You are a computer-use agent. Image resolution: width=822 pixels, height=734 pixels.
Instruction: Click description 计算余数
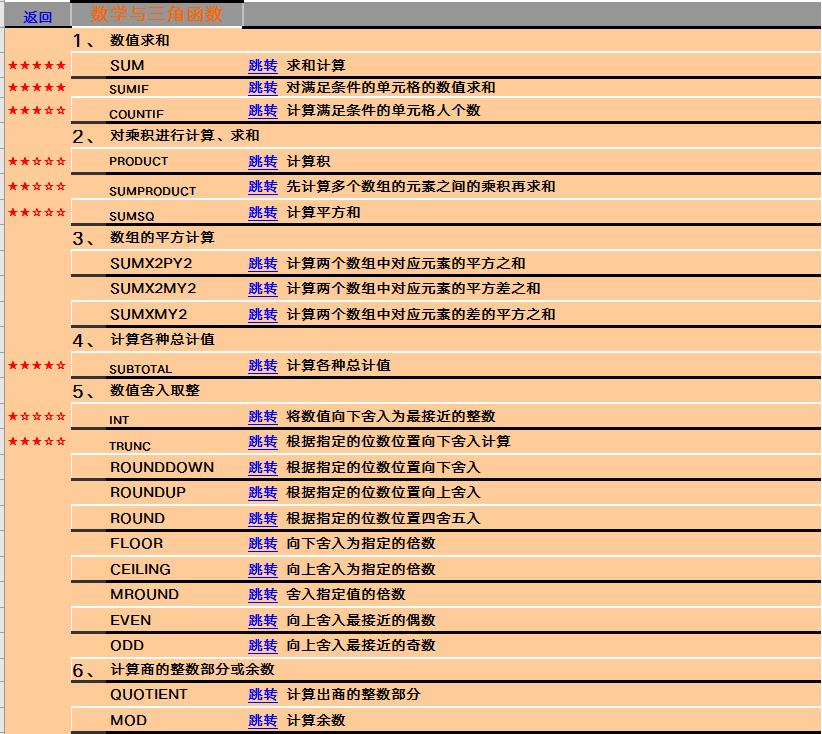[316, 720]
